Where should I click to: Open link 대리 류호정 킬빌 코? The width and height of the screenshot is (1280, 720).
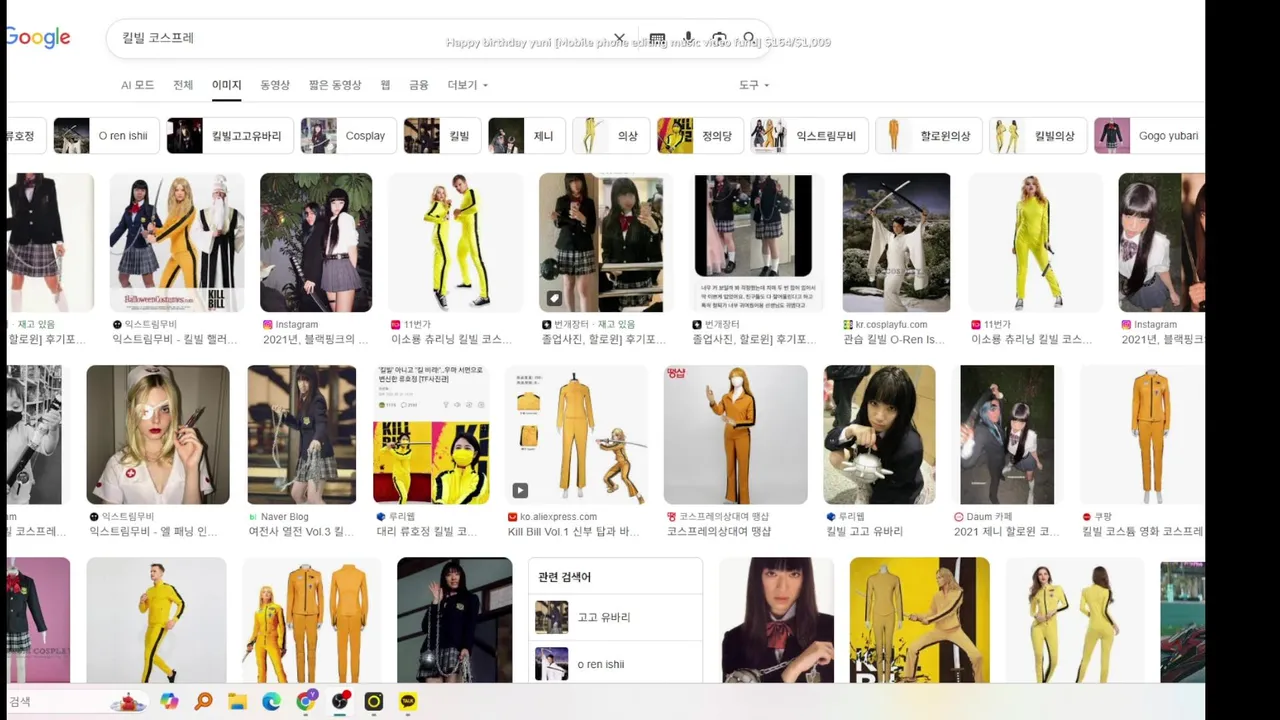(427, 532)
